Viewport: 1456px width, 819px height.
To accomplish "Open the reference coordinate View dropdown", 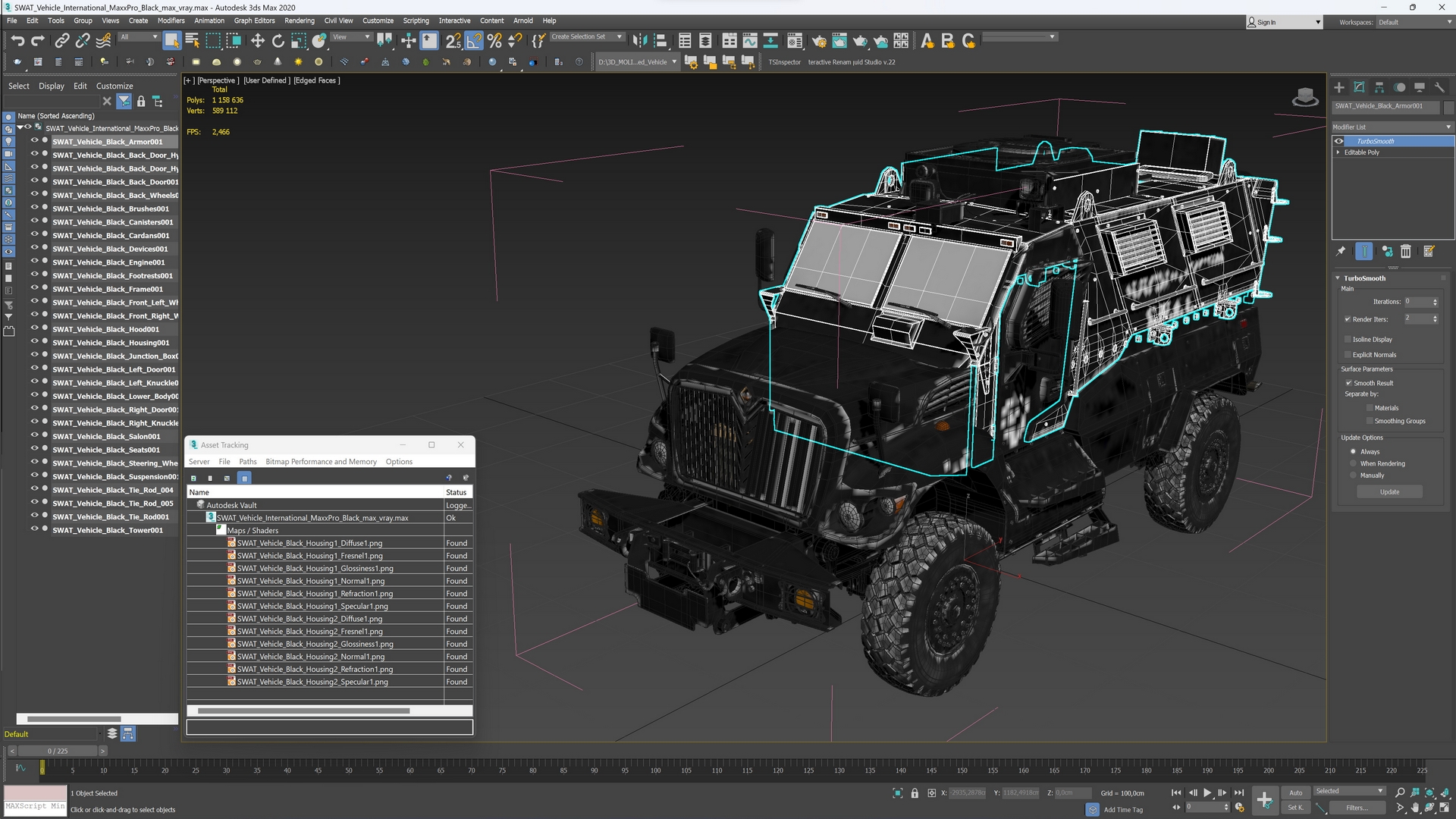I will (x=351, y=36).
